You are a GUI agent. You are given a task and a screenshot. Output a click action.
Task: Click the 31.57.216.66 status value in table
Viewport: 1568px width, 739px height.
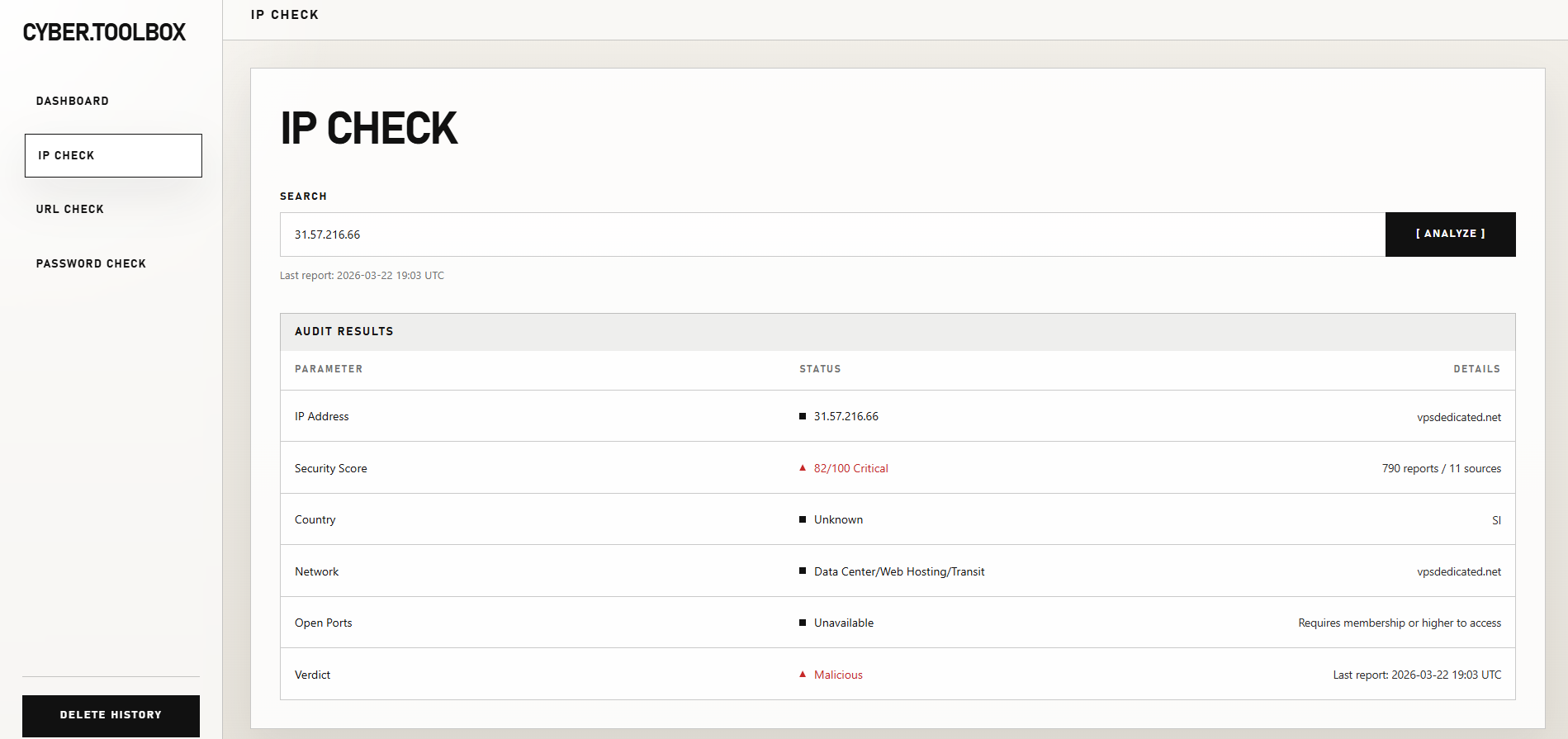click(x=846, y=416)
